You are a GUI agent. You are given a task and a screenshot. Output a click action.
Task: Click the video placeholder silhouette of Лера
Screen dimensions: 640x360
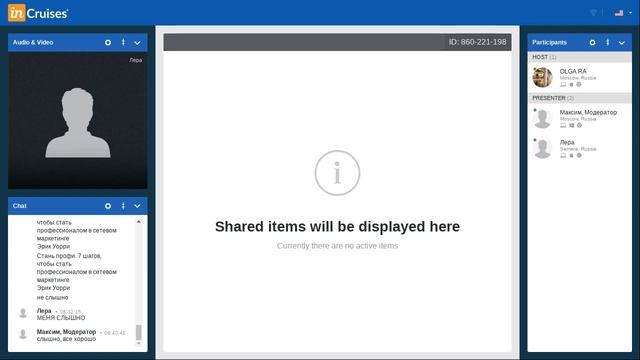[78, 123]
